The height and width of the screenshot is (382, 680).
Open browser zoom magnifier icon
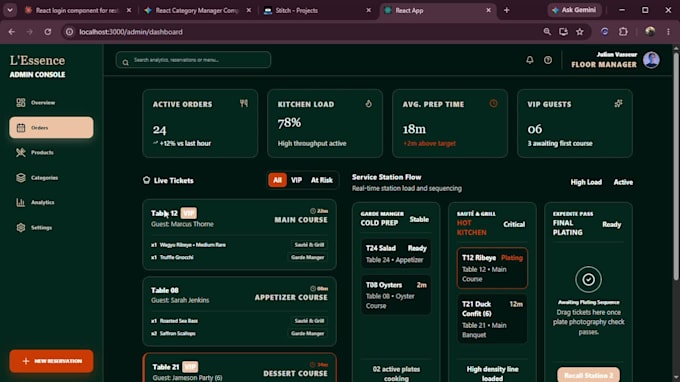(547, 32)
